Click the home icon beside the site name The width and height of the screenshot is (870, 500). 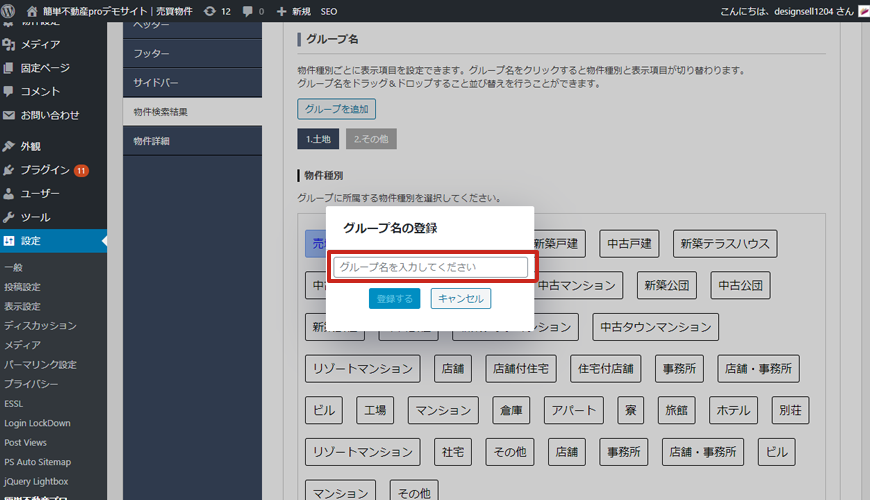(x=32, y=11)
